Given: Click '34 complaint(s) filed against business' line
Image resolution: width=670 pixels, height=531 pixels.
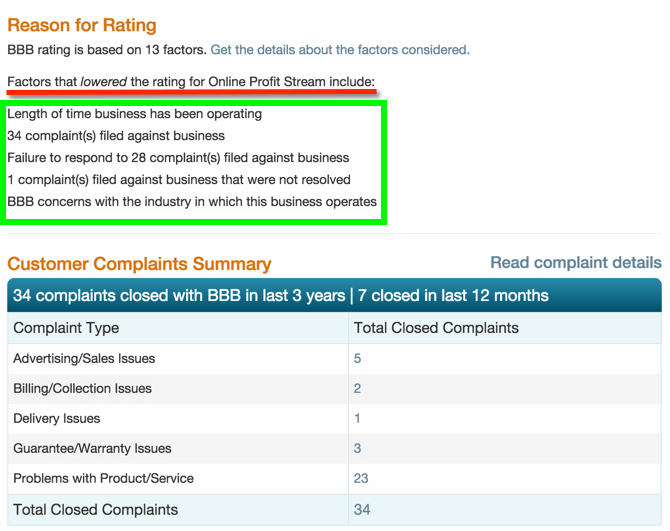Looking at the screenshot, I should (116, 136).
